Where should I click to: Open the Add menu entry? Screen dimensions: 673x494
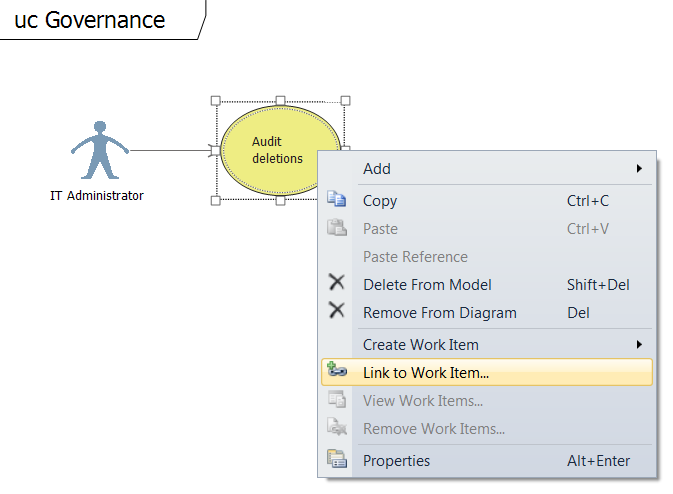pyautogui.click(x=487, y=169)
